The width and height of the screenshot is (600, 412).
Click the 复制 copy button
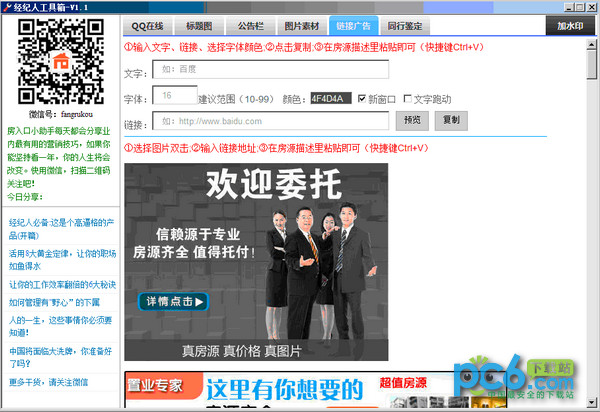coord(451,121)
